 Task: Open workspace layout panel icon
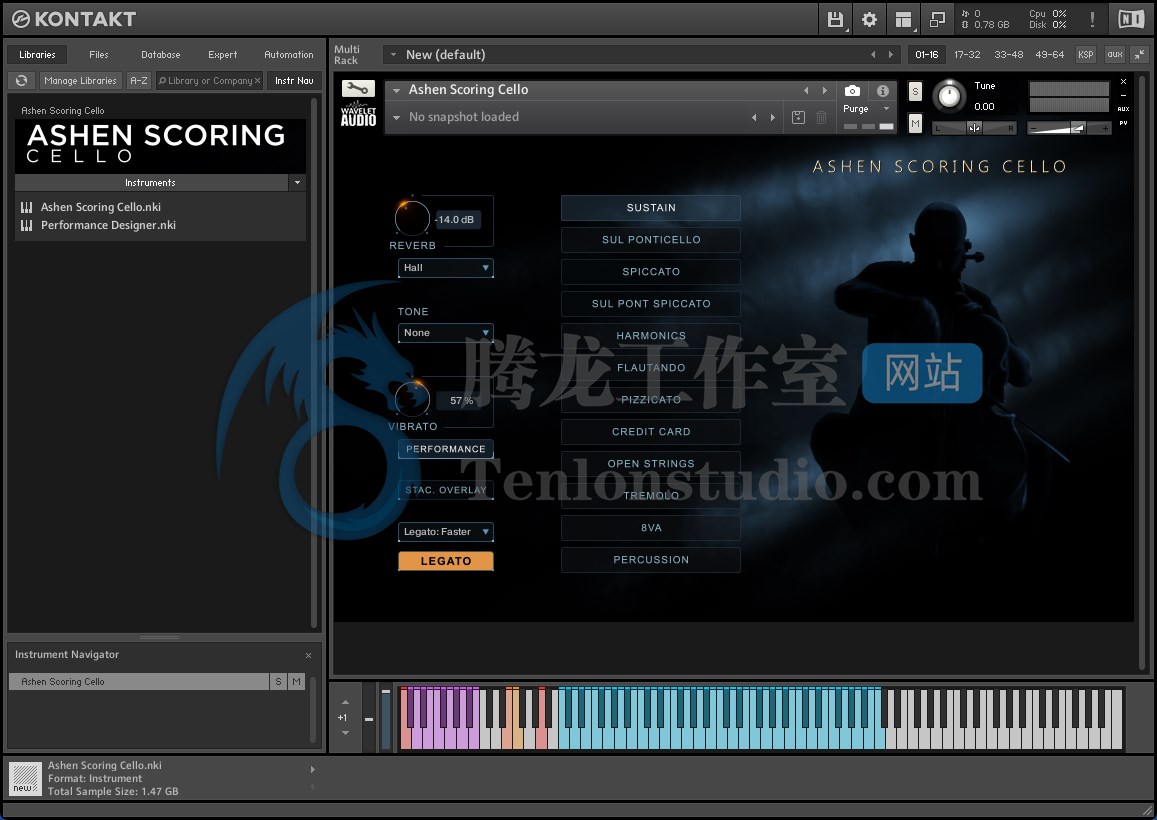click(903, 19)
